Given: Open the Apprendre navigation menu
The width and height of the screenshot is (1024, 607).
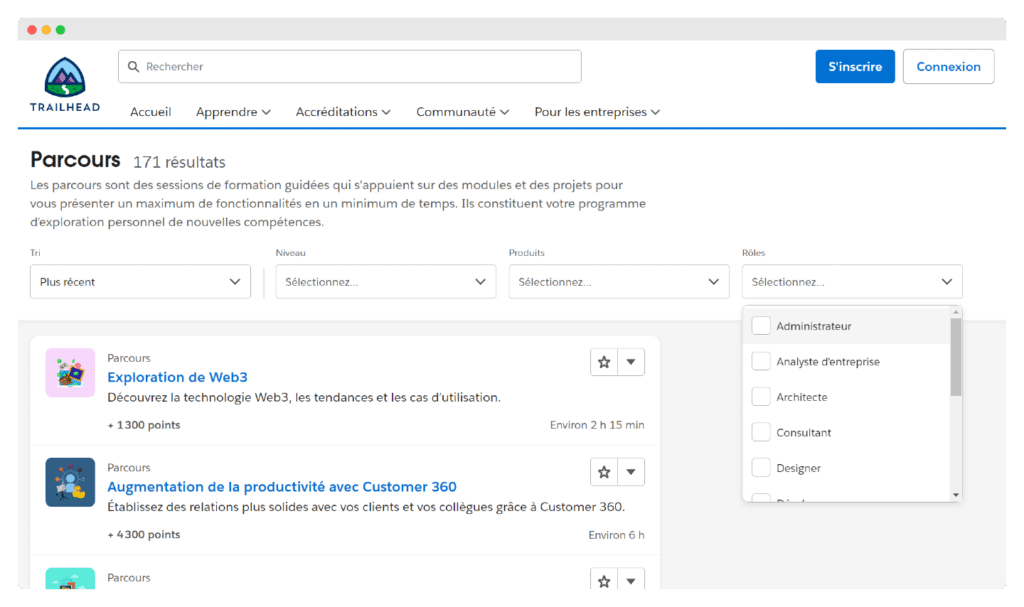Looking at the screenshot, I should coord(233,112).
